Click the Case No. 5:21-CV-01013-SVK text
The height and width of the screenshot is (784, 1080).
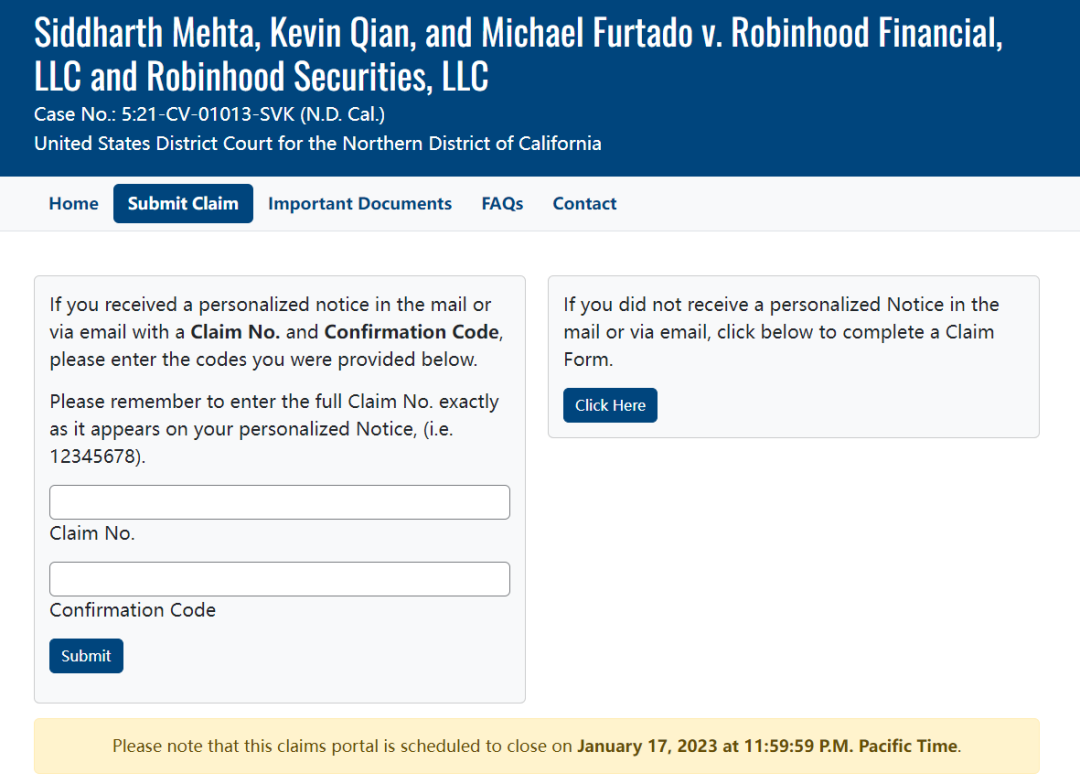[210, 114]
